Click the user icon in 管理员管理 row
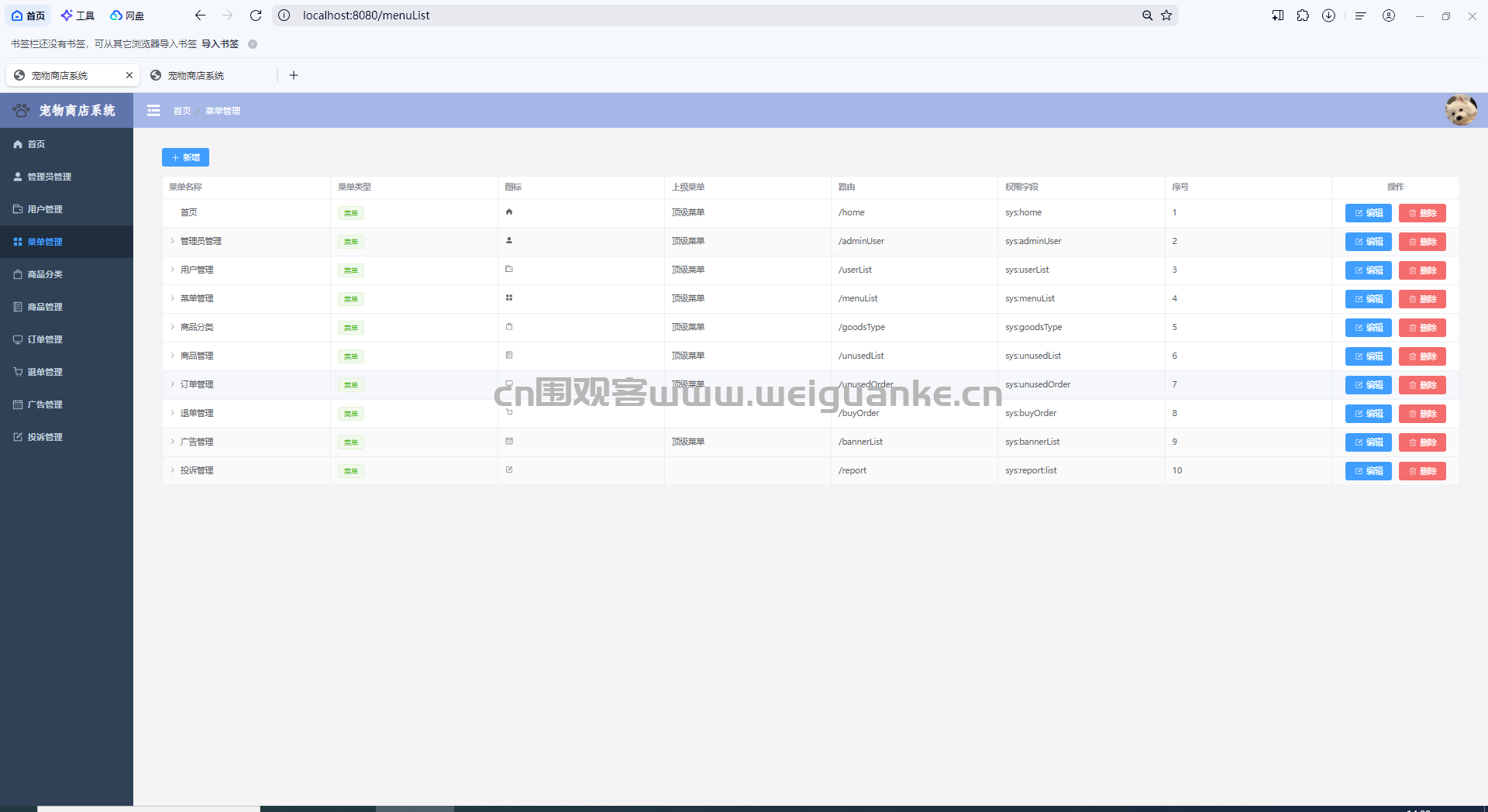 (x=509, y=240)
